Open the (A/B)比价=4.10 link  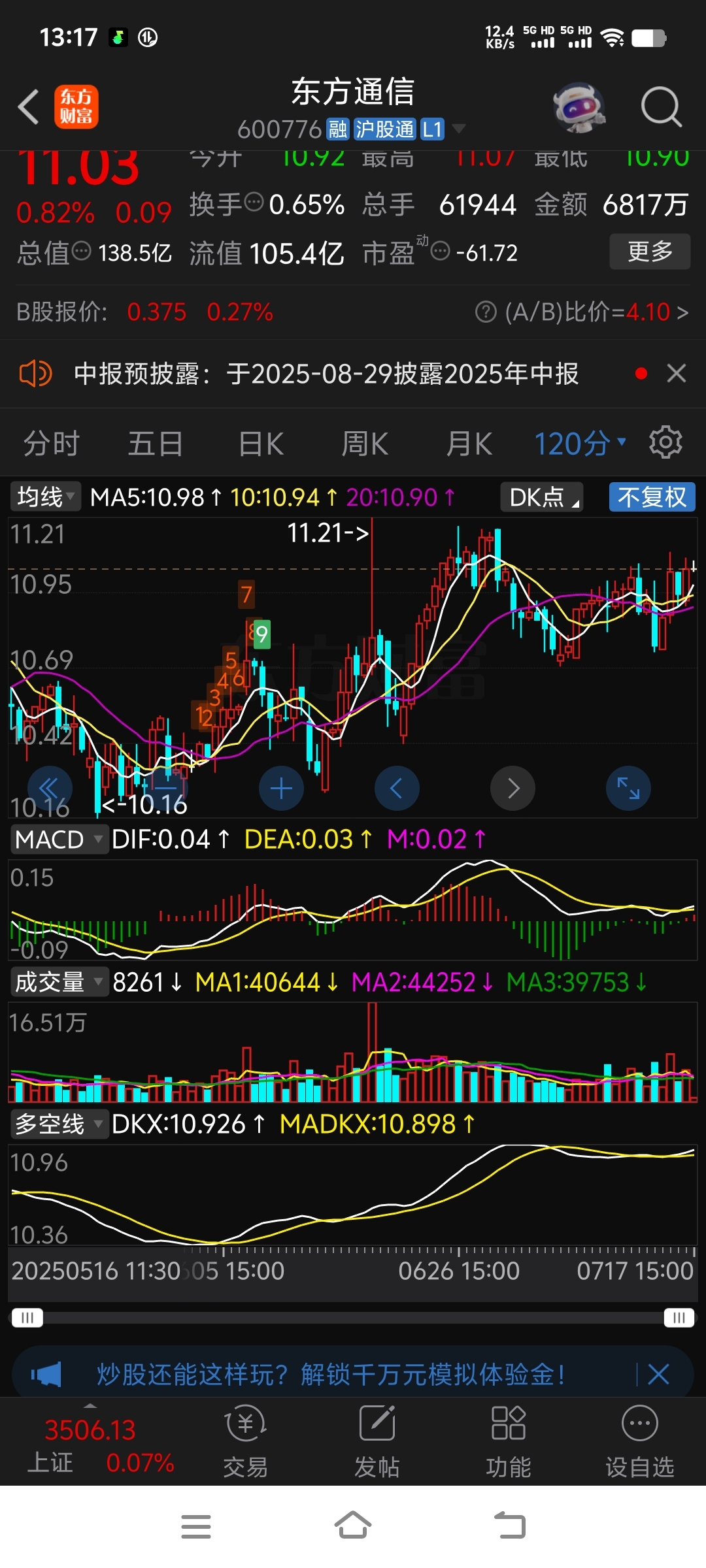pos(596,312)
